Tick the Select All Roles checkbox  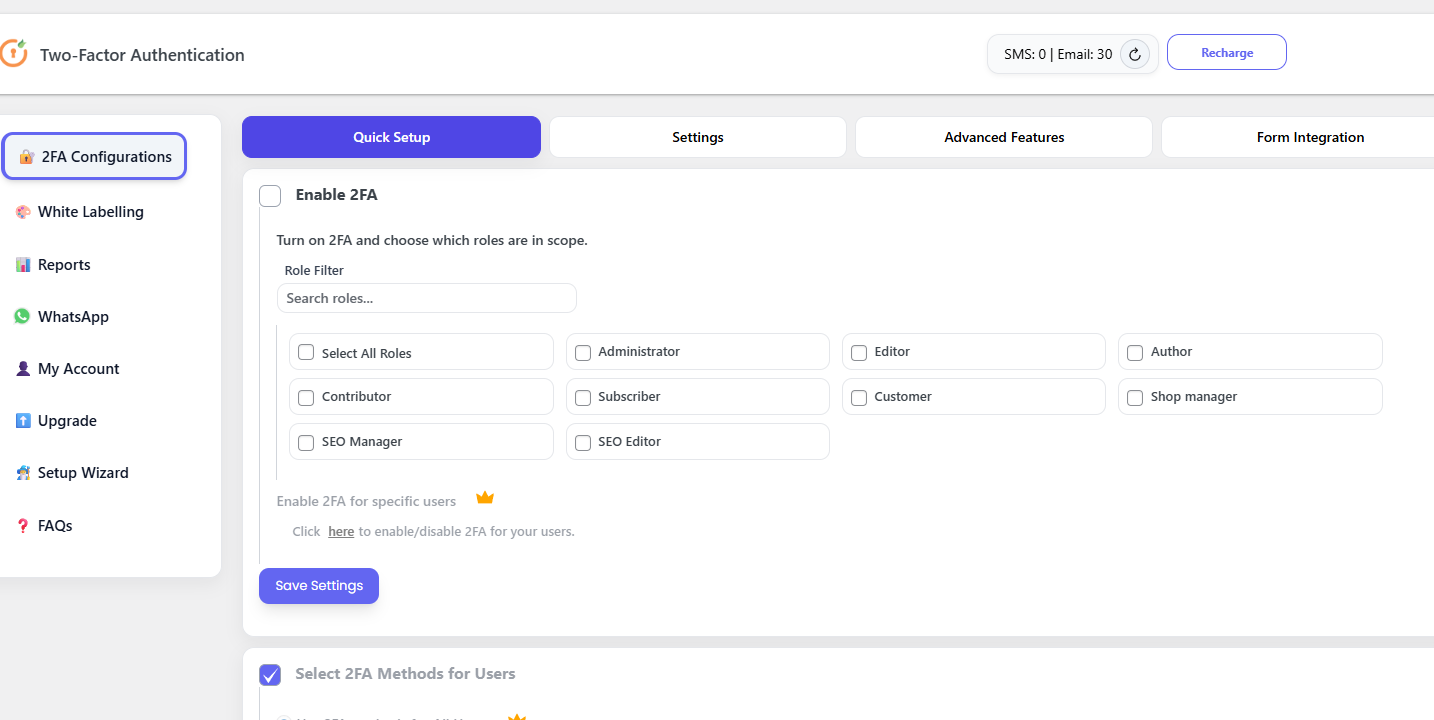point(306,353)
